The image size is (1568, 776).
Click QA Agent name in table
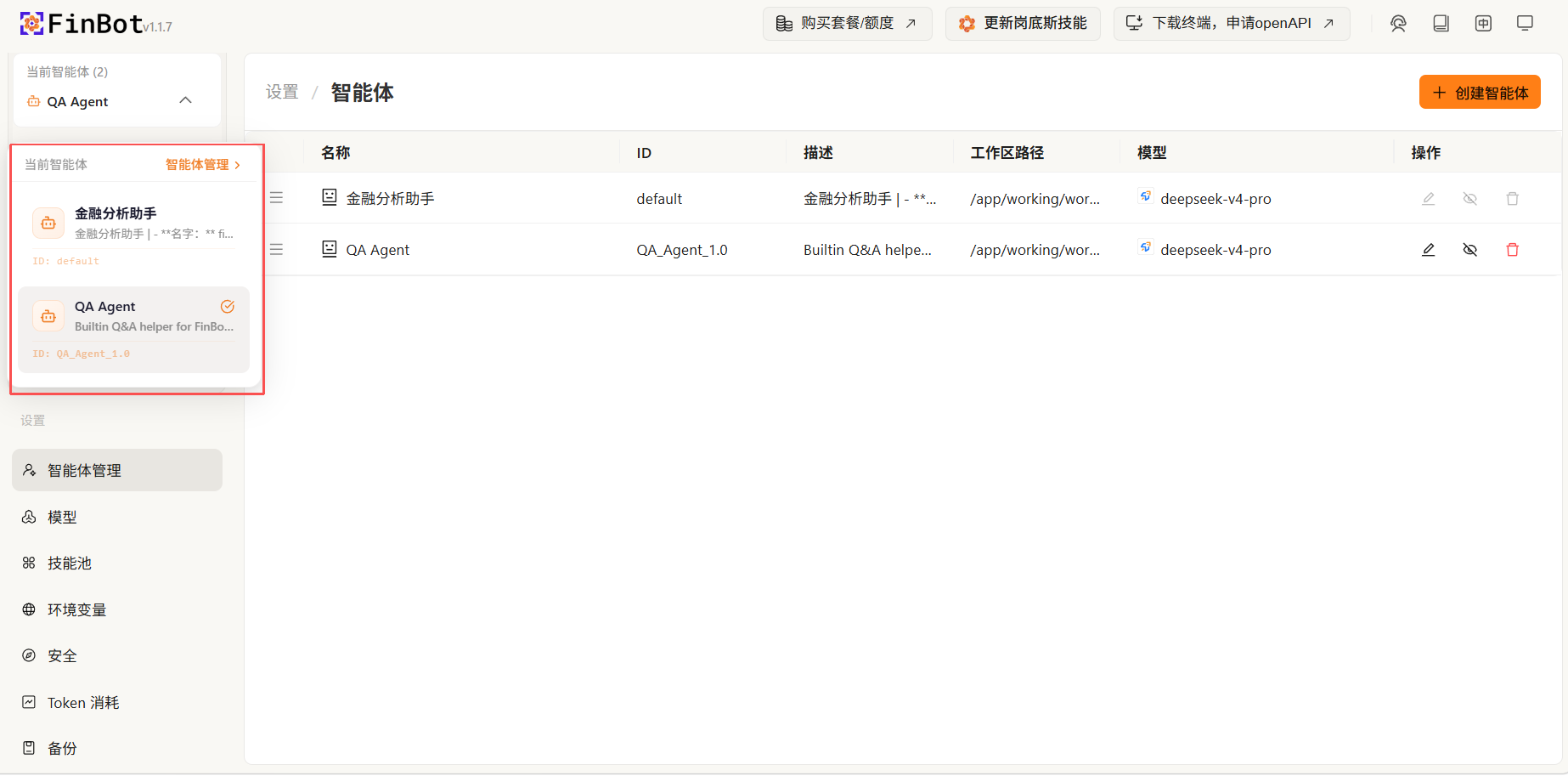click(x=377, y=250)
